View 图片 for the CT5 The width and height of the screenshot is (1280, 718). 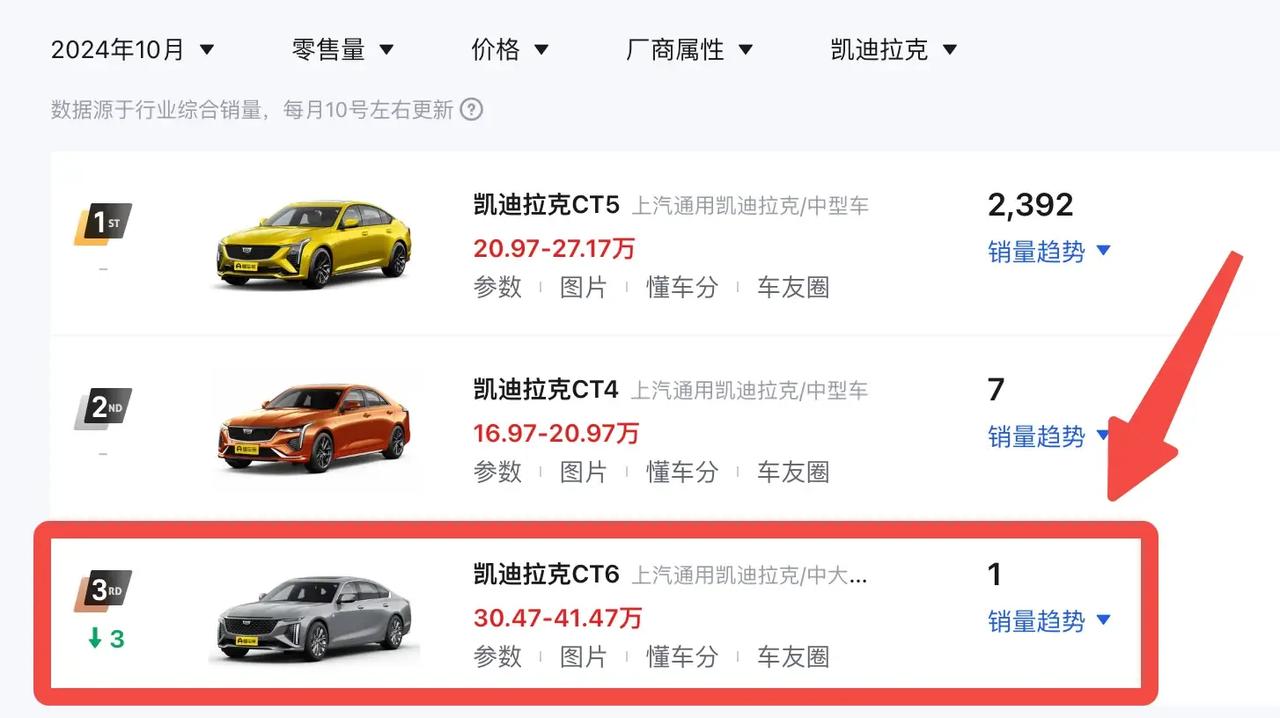click(583, 287)
